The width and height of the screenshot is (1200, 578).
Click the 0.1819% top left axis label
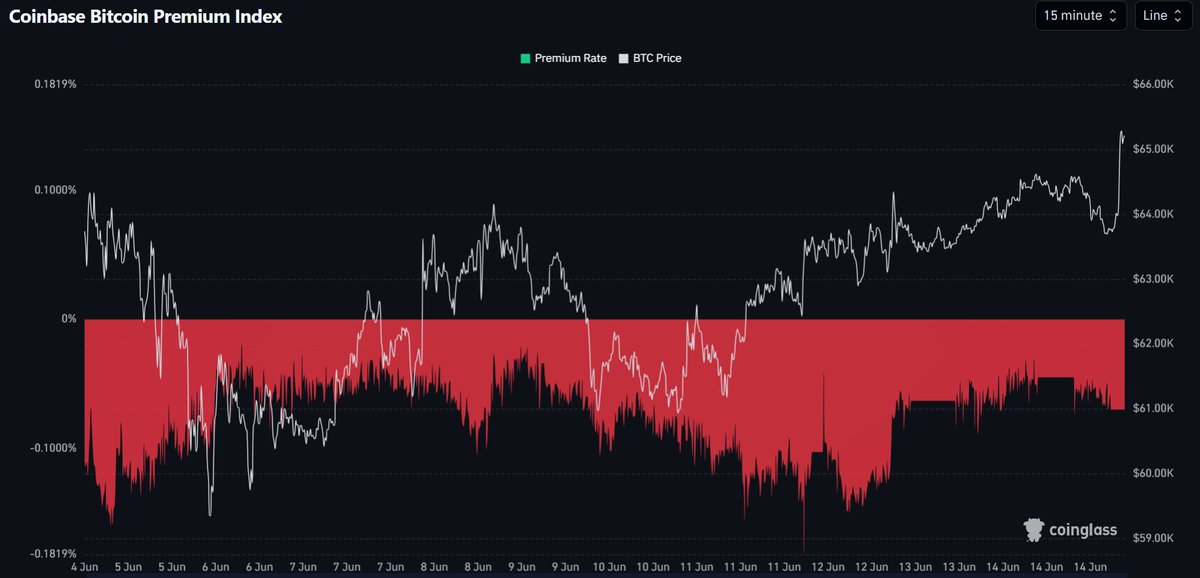tap(55, 85)
